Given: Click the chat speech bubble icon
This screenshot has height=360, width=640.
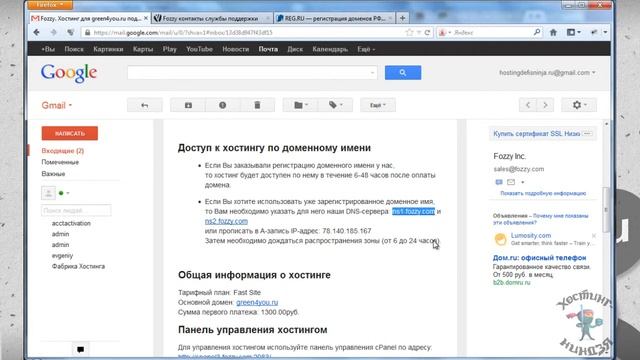Looking at the screenshot, I should pos(80,349).
